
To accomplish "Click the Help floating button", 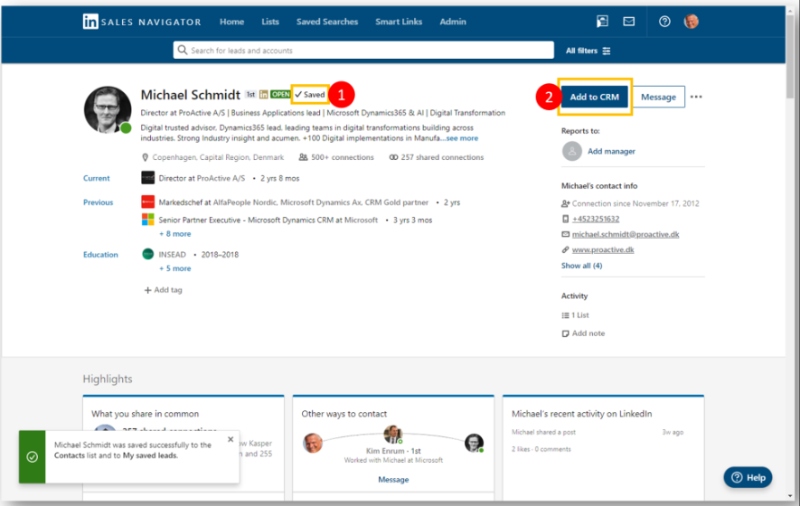I will tap(748, 477).
